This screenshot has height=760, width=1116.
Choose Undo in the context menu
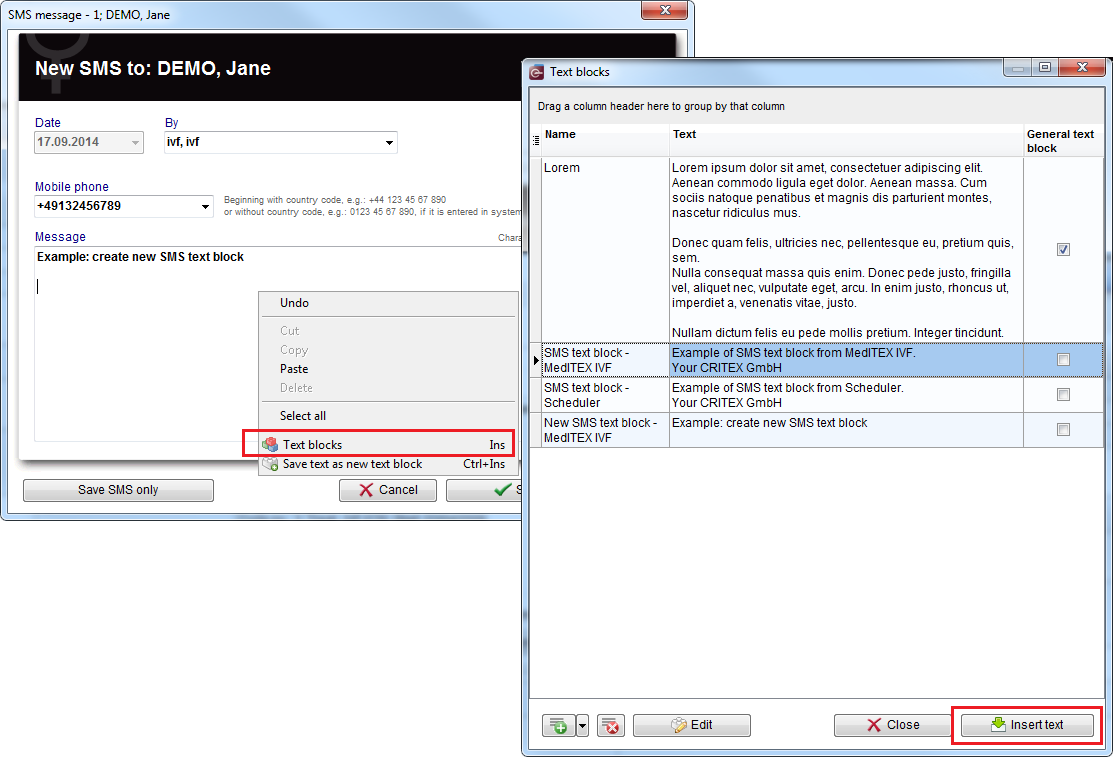388,303
